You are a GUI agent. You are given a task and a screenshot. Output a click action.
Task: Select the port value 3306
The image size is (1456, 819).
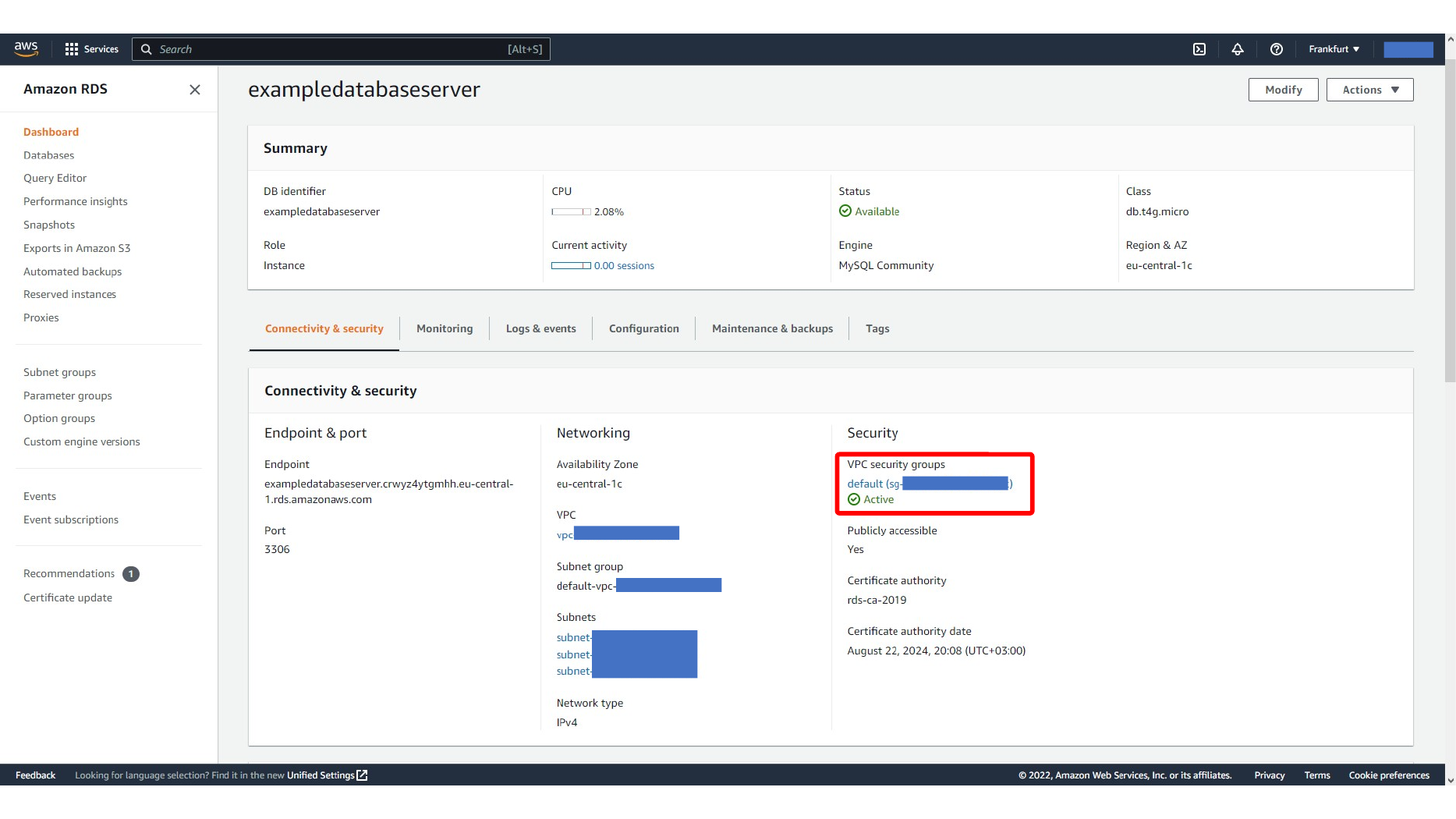[277, 549]
